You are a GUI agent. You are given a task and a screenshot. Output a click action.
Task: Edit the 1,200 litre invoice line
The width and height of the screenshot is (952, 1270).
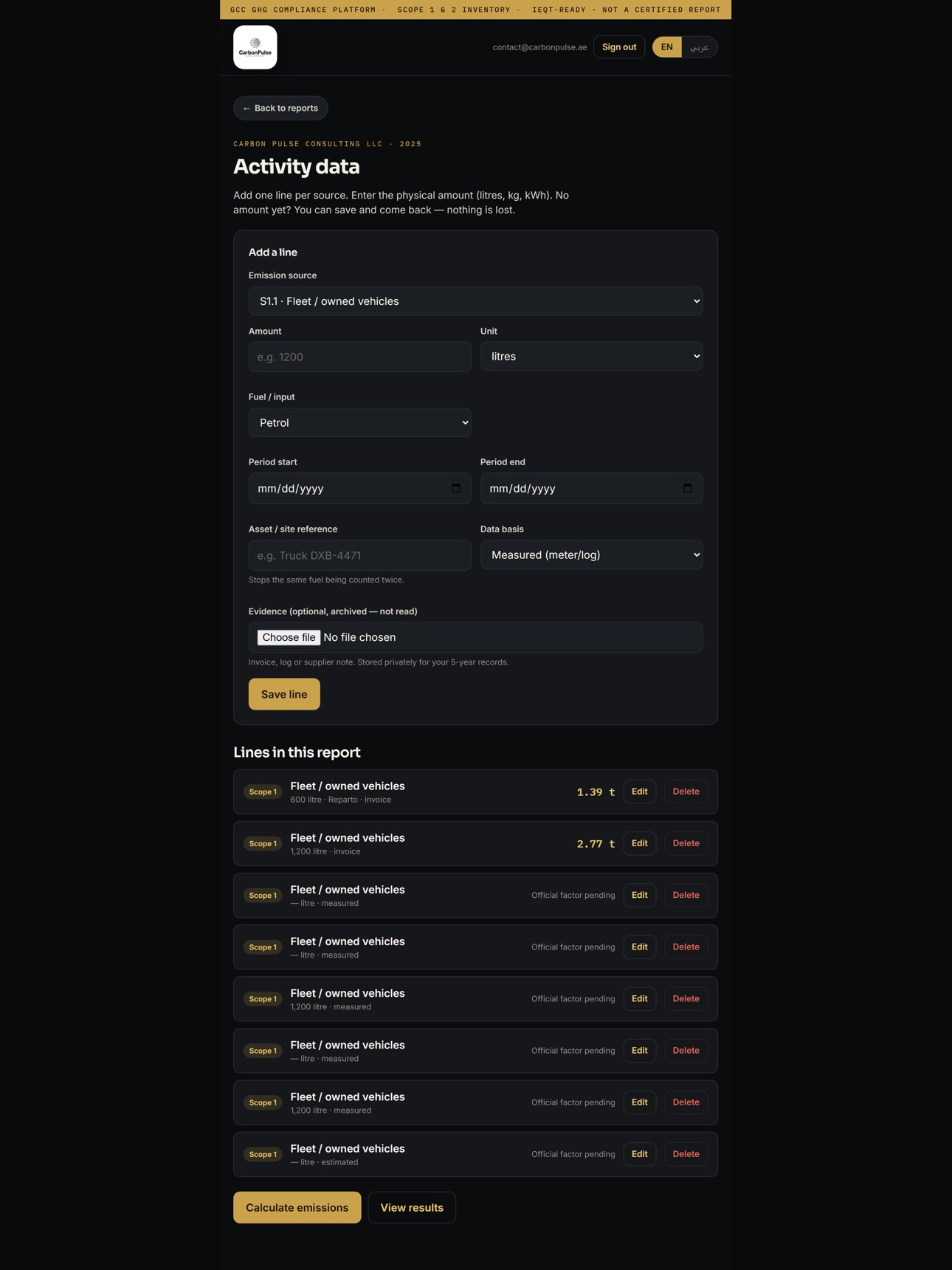(x=640, y=843)
